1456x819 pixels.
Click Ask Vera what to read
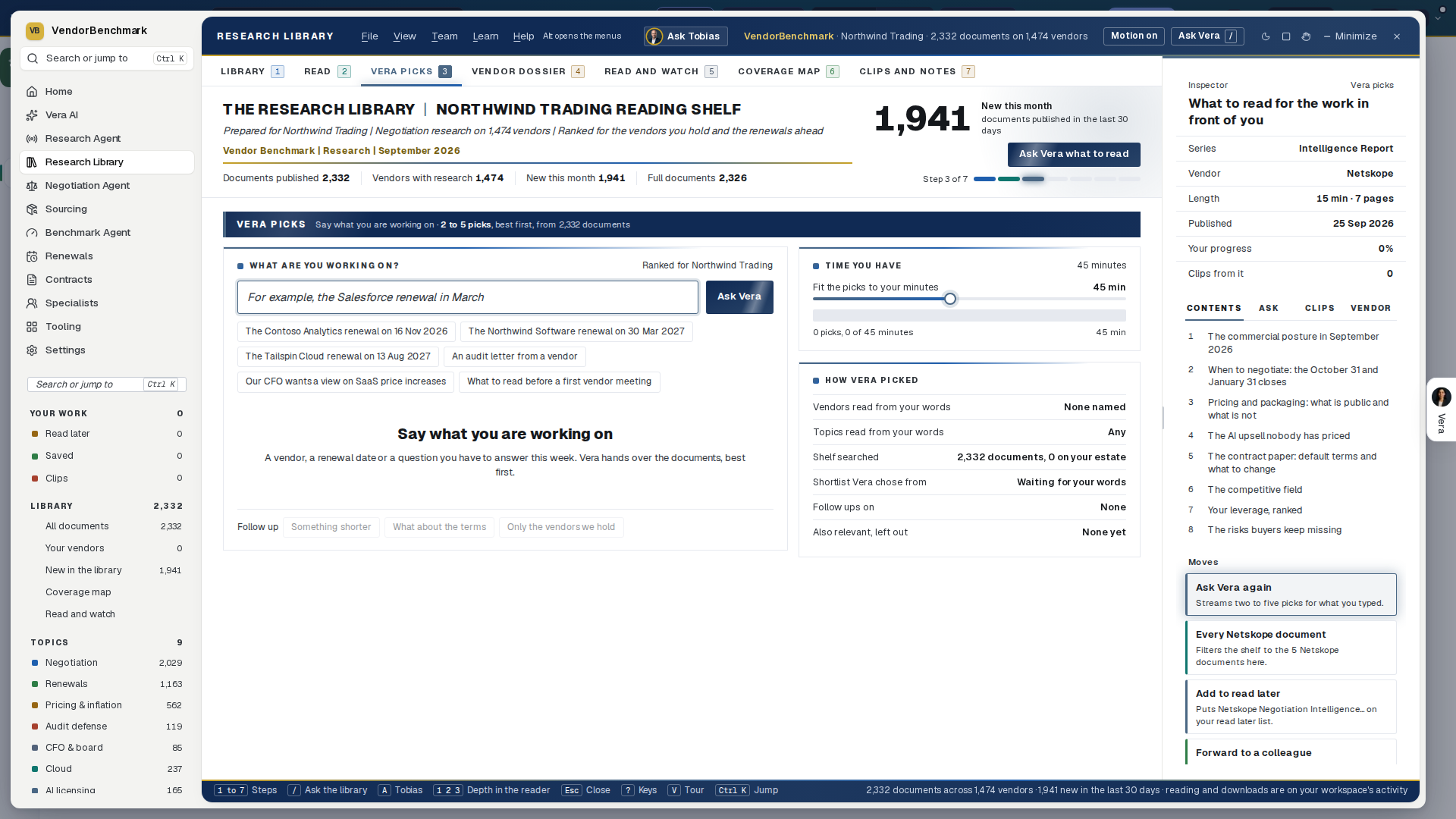coord(1074,154)
